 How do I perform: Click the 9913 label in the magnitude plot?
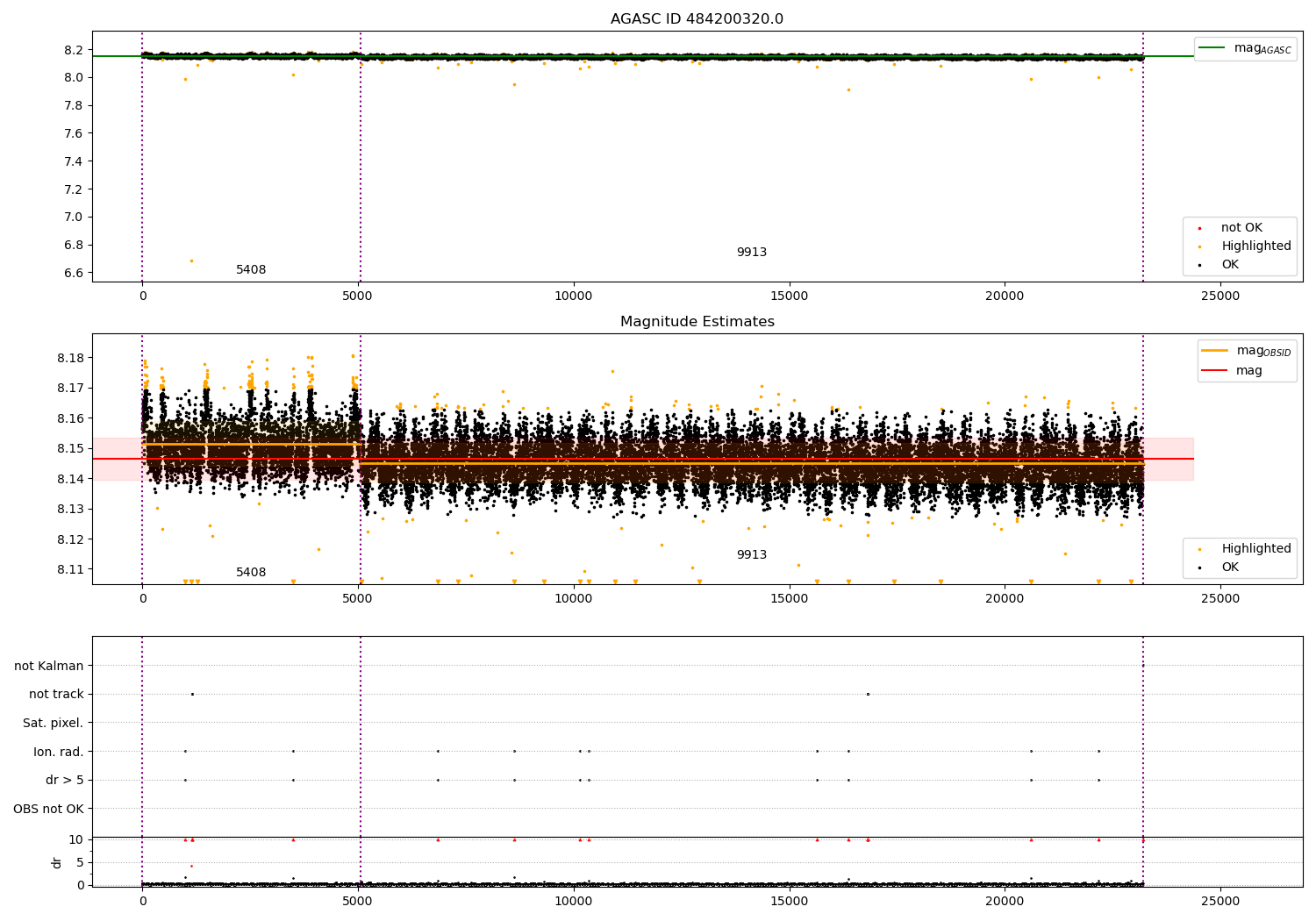pyautogui.click(x=752, y=555)
